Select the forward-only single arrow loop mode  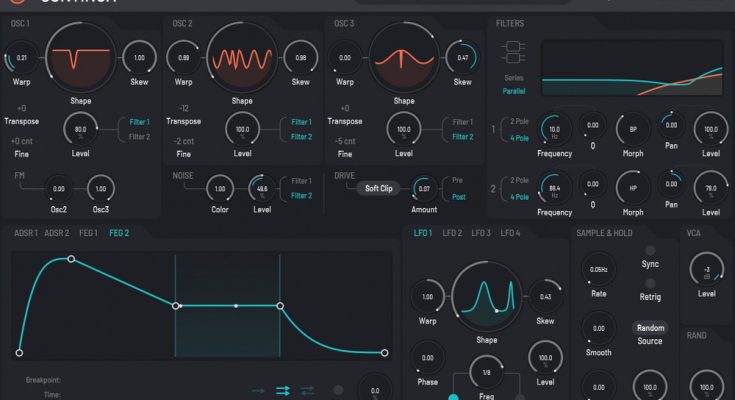pyautogui.click(x=259, y=390)
